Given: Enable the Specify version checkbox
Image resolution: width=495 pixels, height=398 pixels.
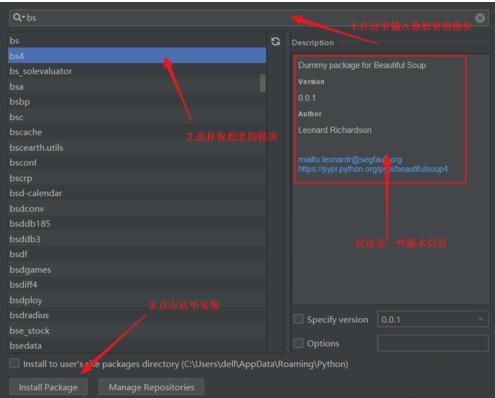Looking at the screenshot, I should point(298,319).
